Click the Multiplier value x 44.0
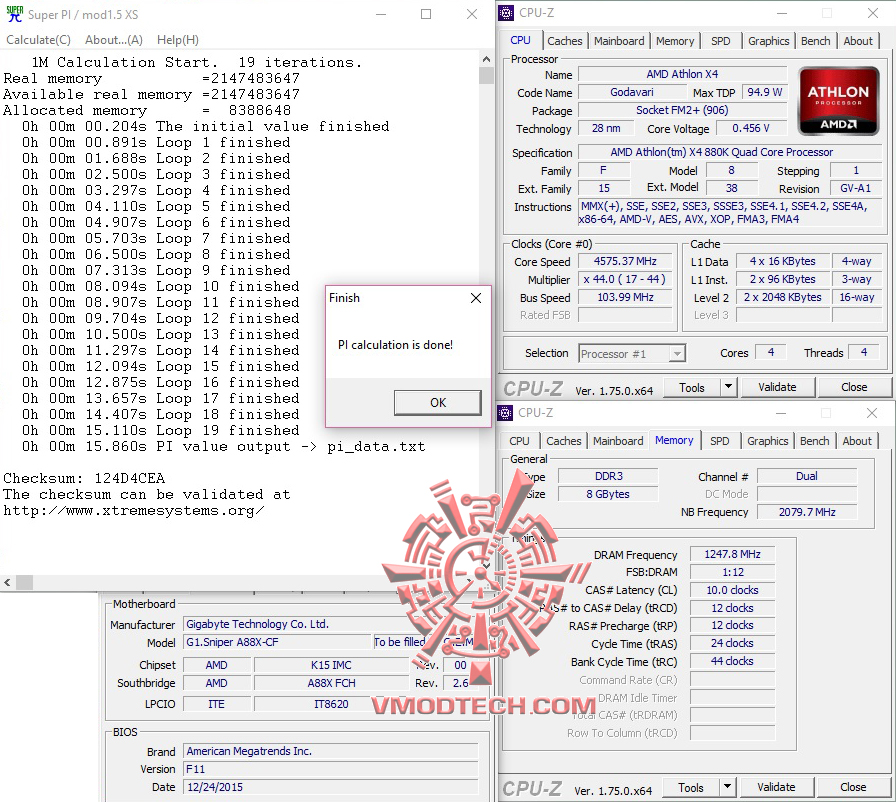Screen dimensions: 896x802 coord(625,279)
